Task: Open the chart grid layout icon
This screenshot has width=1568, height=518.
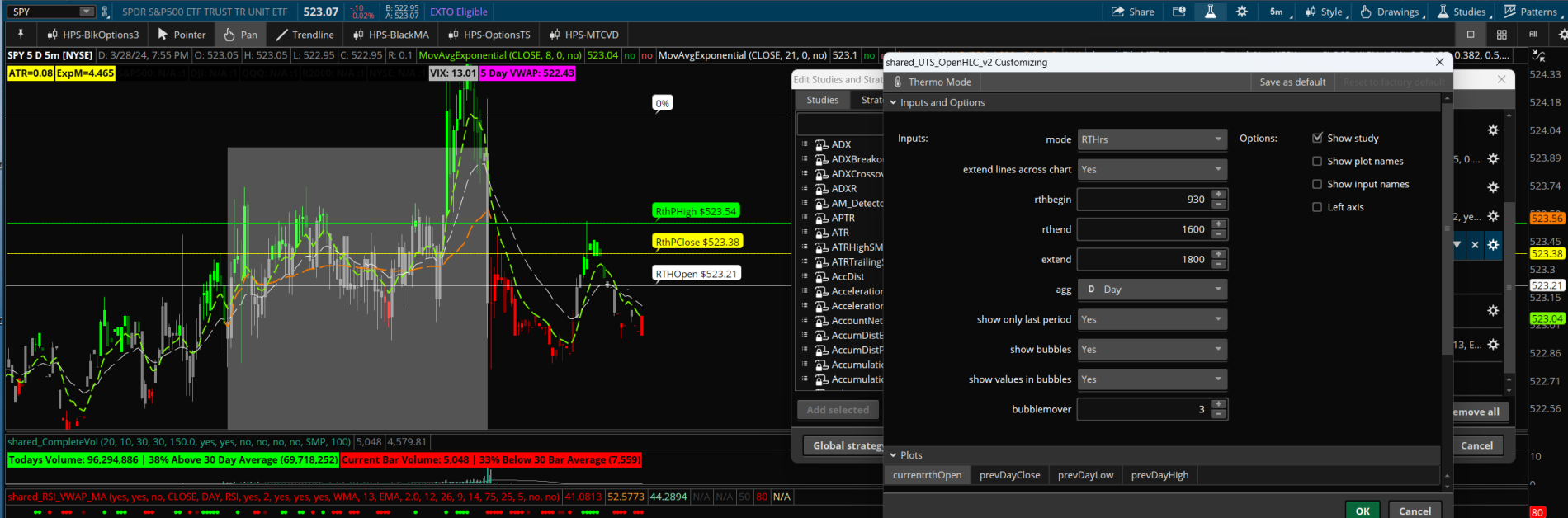Action: tap(1501, 35)
